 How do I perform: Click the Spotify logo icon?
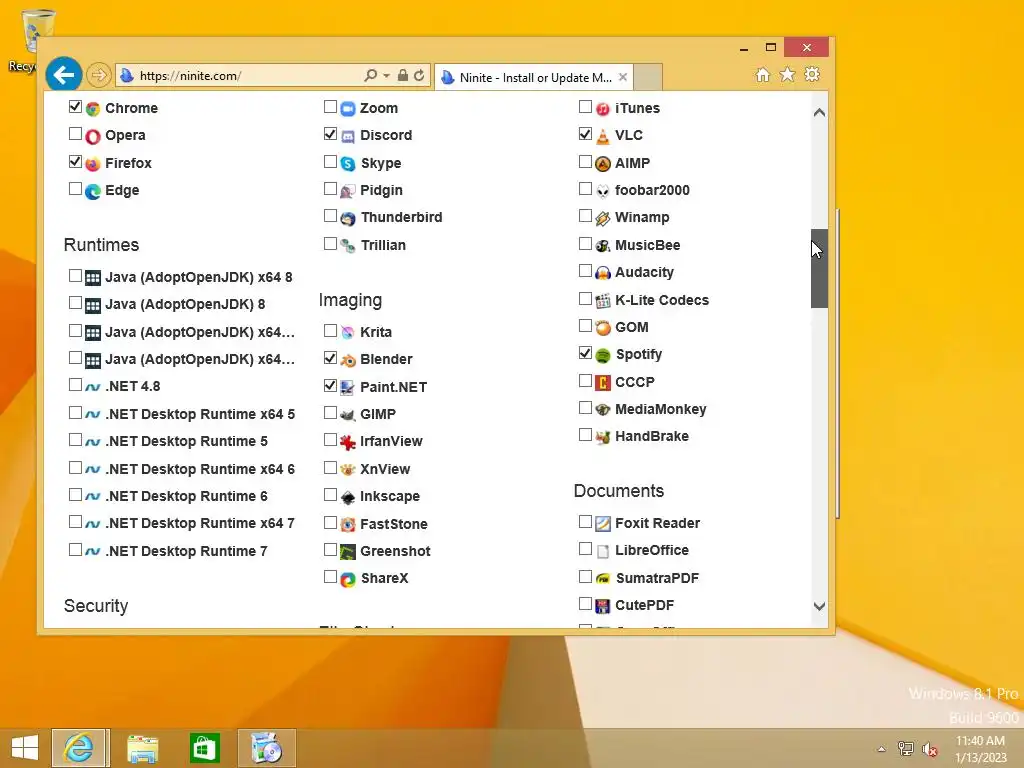coord(603,355)
